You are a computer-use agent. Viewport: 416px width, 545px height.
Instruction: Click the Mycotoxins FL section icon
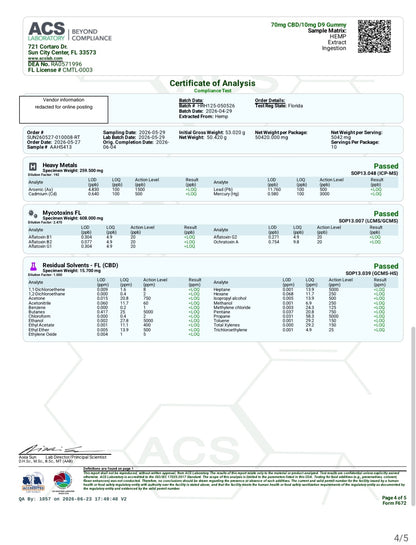point(33,214)
